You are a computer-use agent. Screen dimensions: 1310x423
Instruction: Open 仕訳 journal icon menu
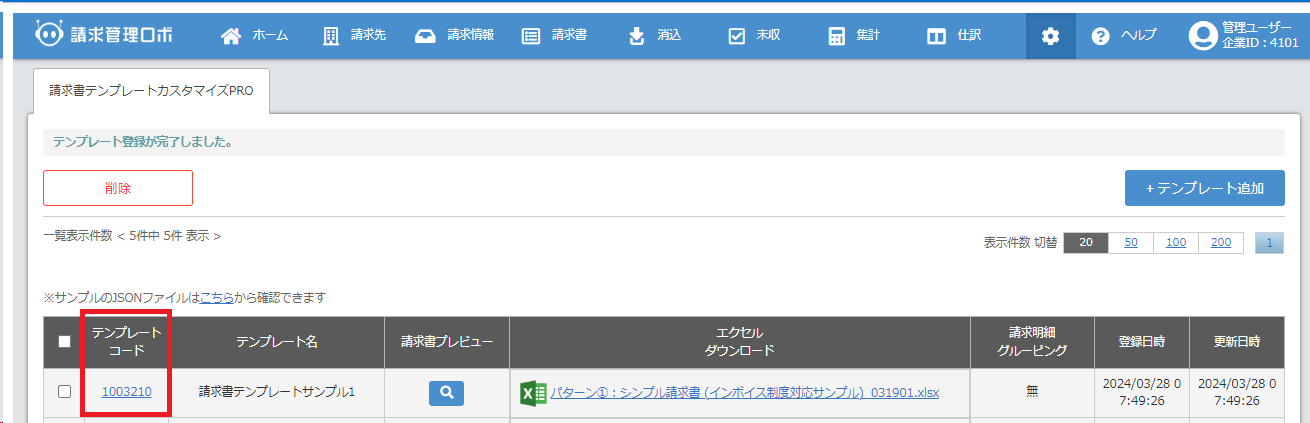[x=954, y=36]
